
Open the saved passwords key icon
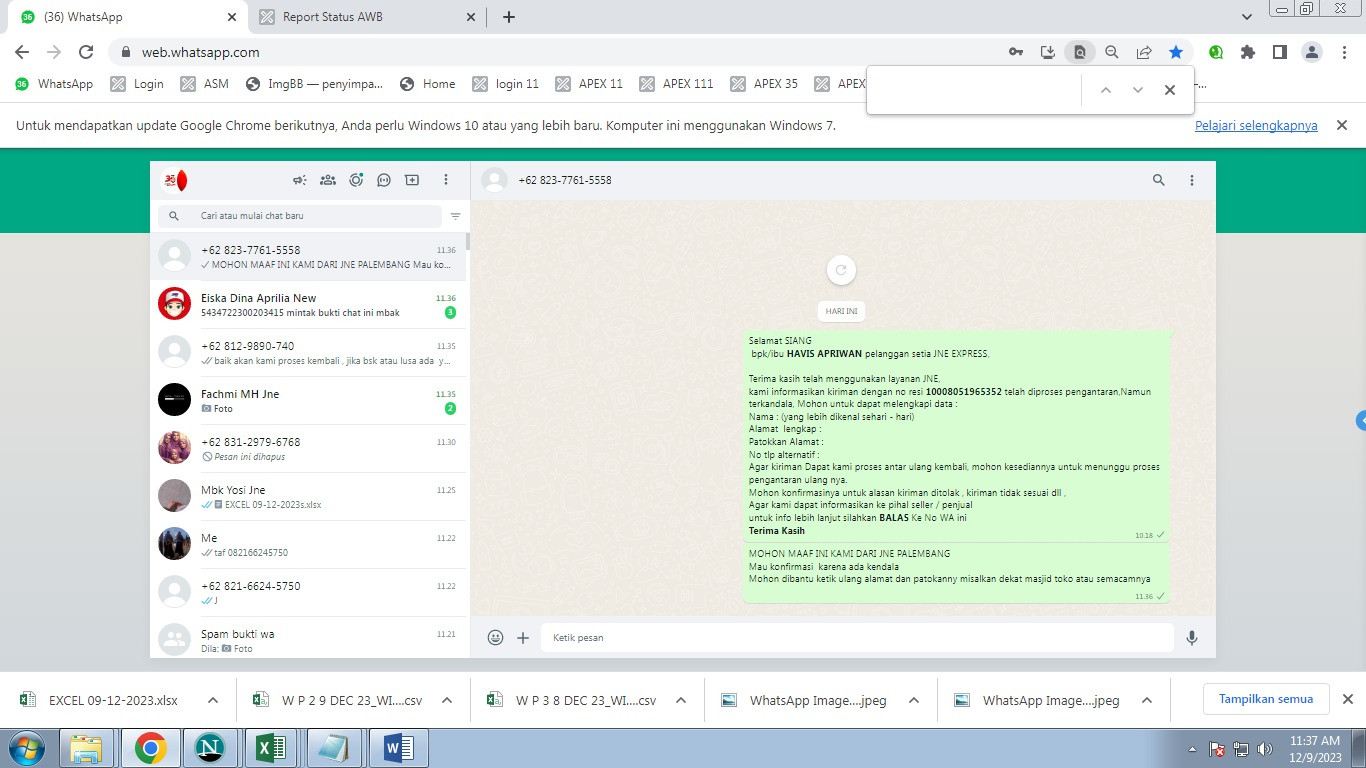pos(1015,52)
